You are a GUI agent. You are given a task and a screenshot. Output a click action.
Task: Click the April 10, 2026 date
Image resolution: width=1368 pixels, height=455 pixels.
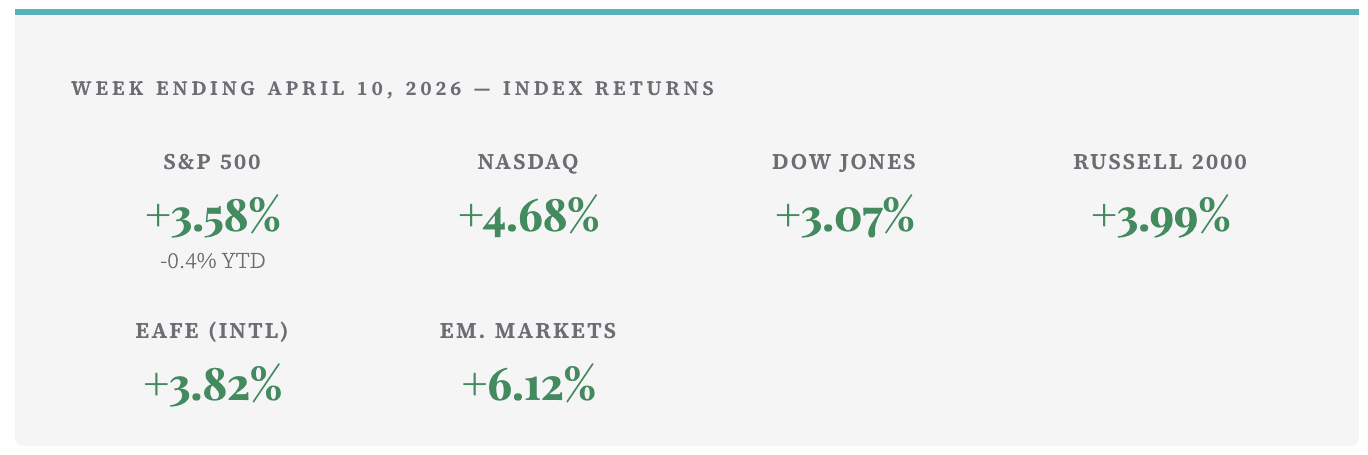(365, 88)
